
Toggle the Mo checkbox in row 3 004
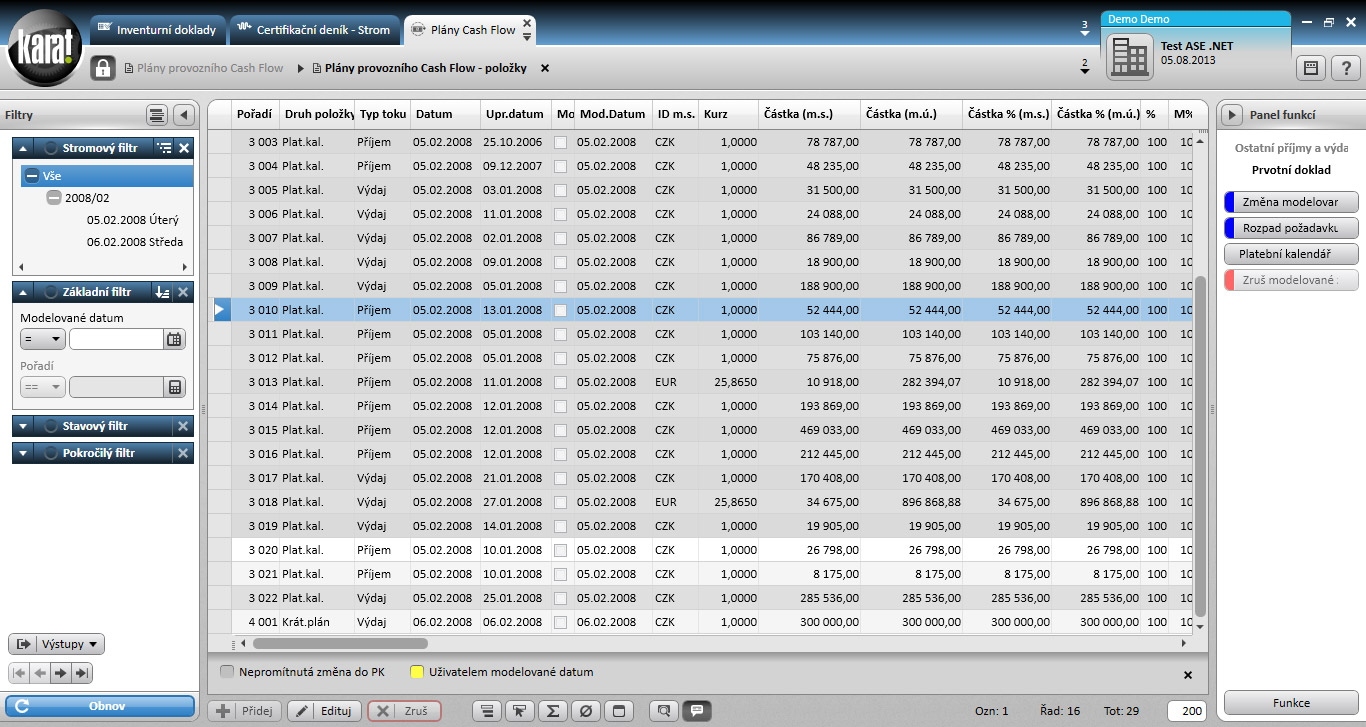pos(561,167)
